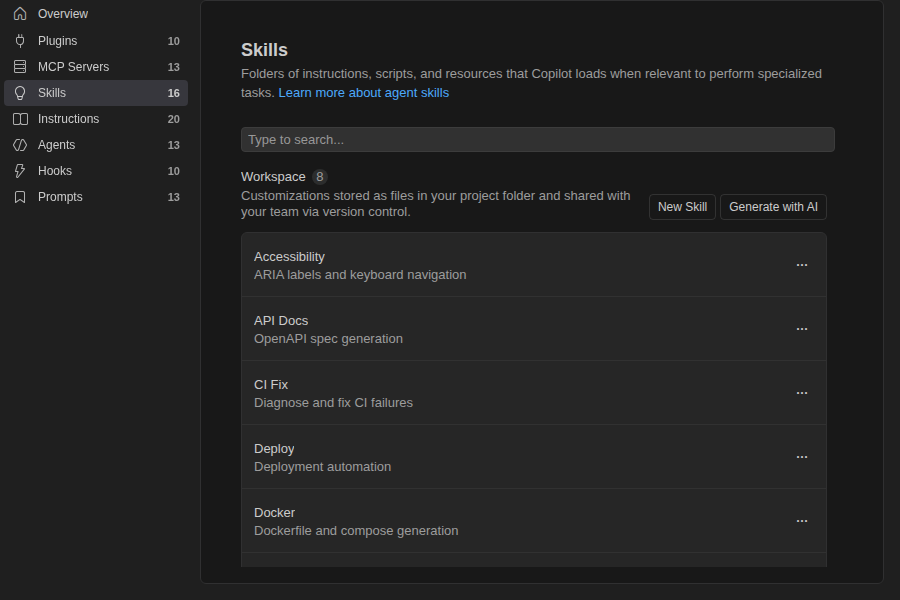Click the Skills lightbulb icon
The height and width of the screenshot is (600, 900).
[20, 93]
